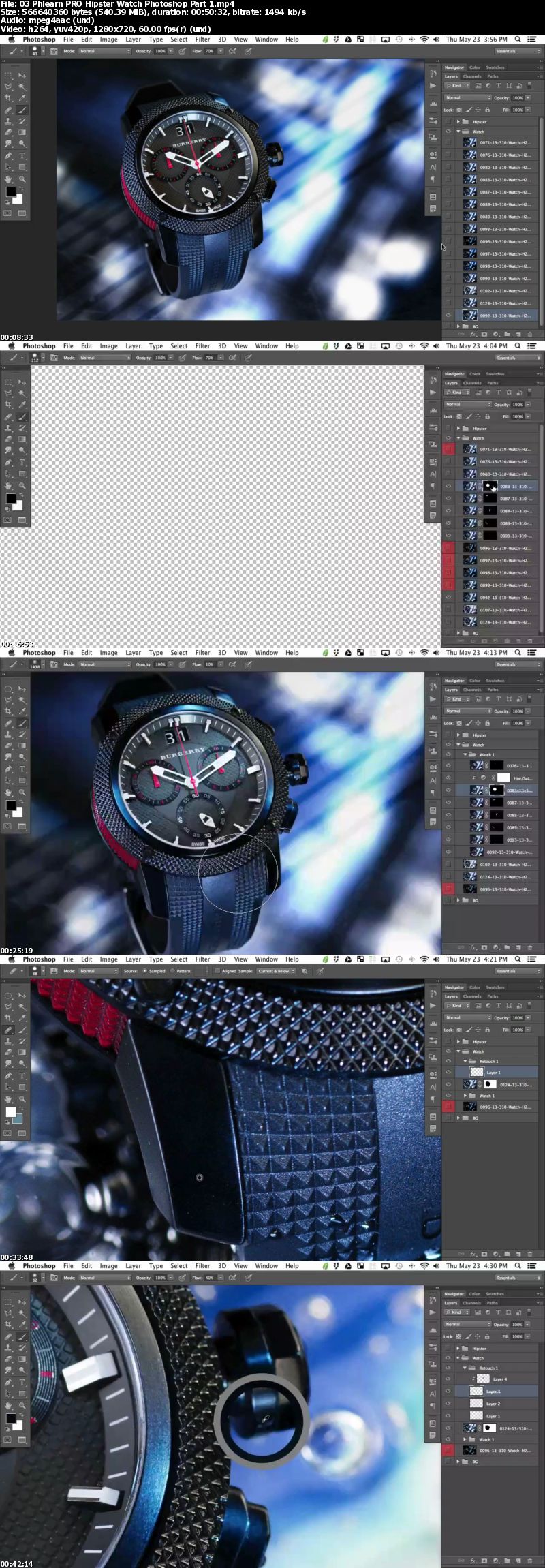
Task: Open the Sample Current & Below dropdown
Action: pos(276,971)
